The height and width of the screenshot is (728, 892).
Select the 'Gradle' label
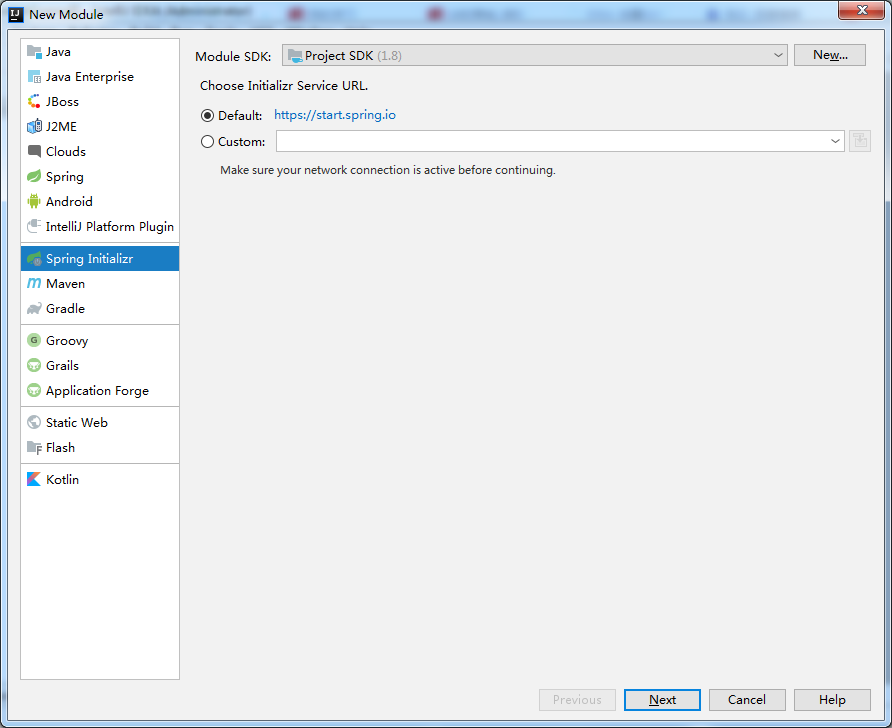[x=65, y=308]
